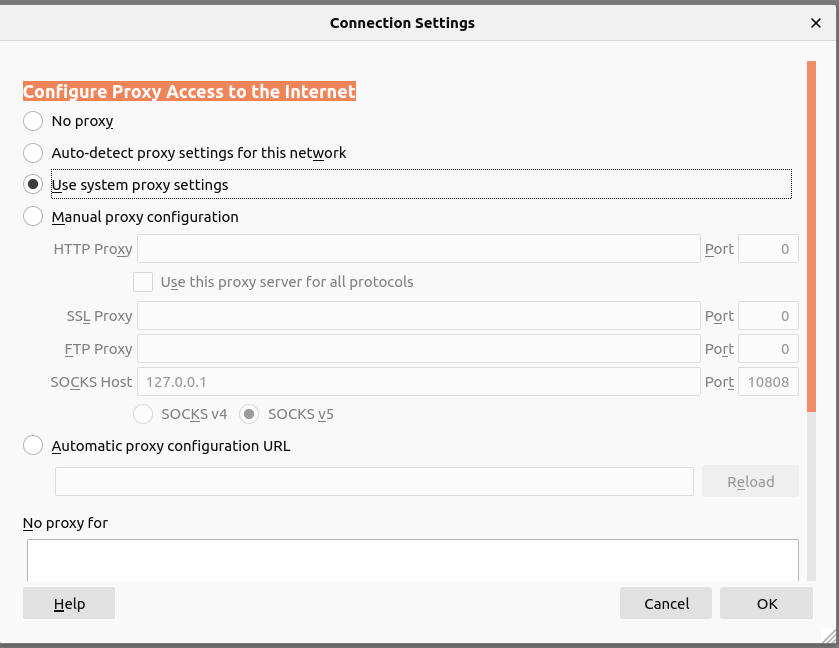Close the Connection Settings dialog
This screenshot has height=648, width=839.
point(816,22)
